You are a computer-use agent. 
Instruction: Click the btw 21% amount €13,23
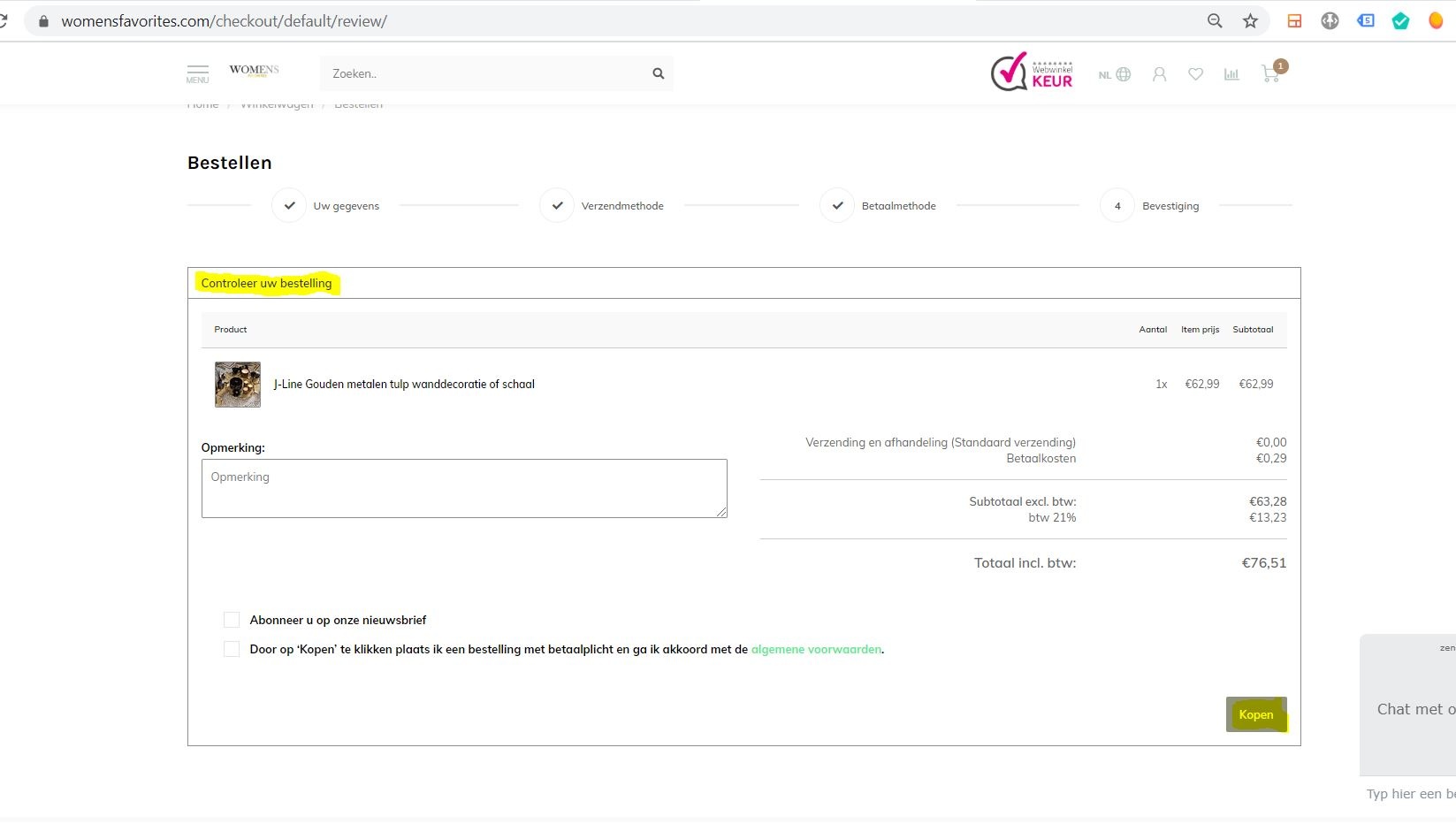1268,517
